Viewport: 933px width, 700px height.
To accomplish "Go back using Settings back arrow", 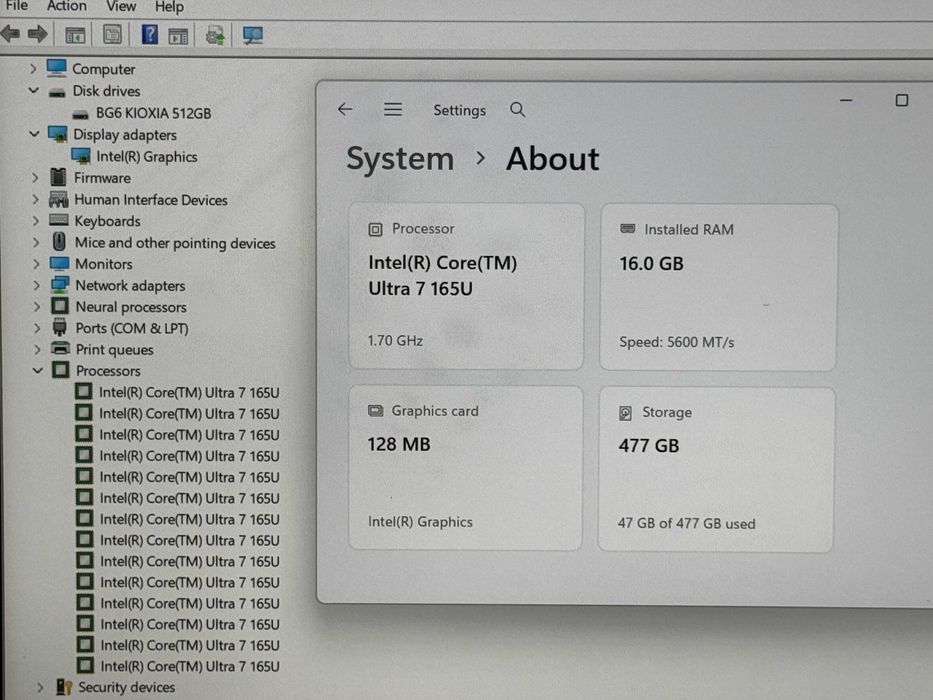I will (345, 110).
